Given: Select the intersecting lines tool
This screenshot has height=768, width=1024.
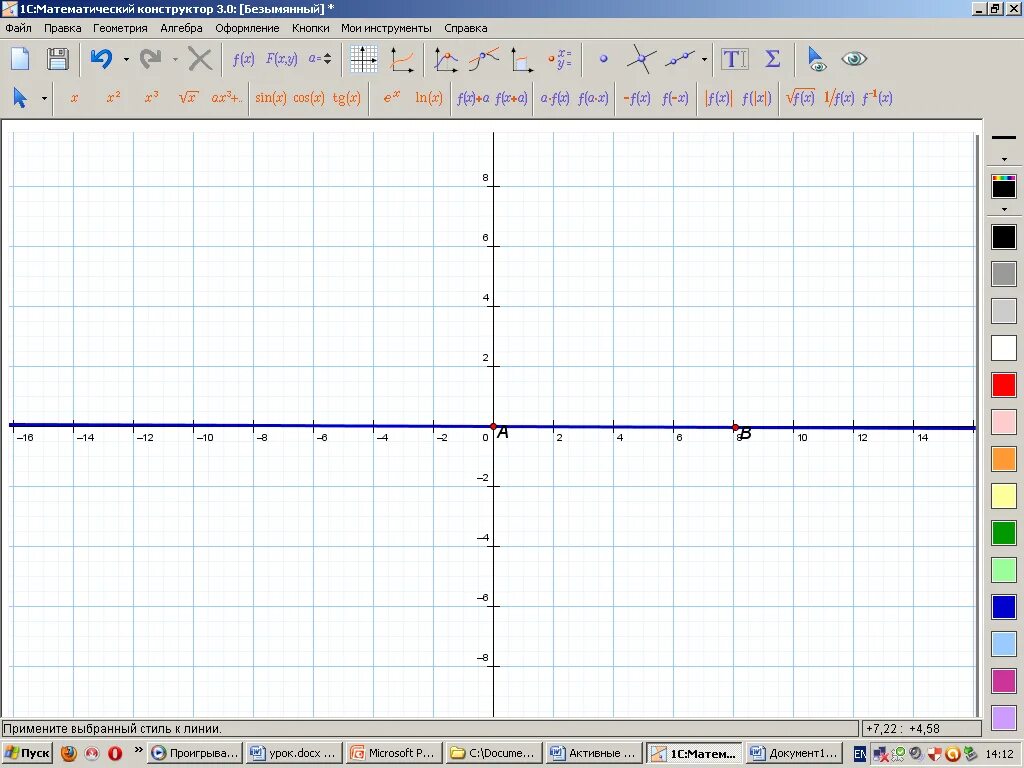Looking at the screenshot, I should [641, 59].
